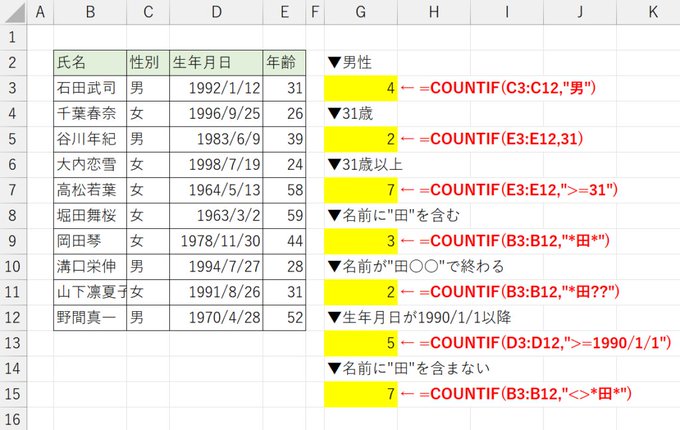Select row 13 header
This screenshot has height=430, width=680.
pyautogui.click(x=13, y=343)
